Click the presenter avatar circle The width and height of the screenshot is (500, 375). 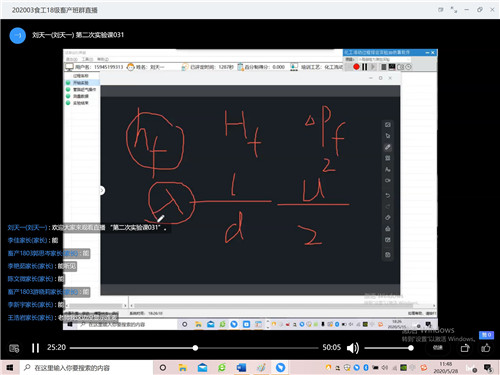point(18,35)
